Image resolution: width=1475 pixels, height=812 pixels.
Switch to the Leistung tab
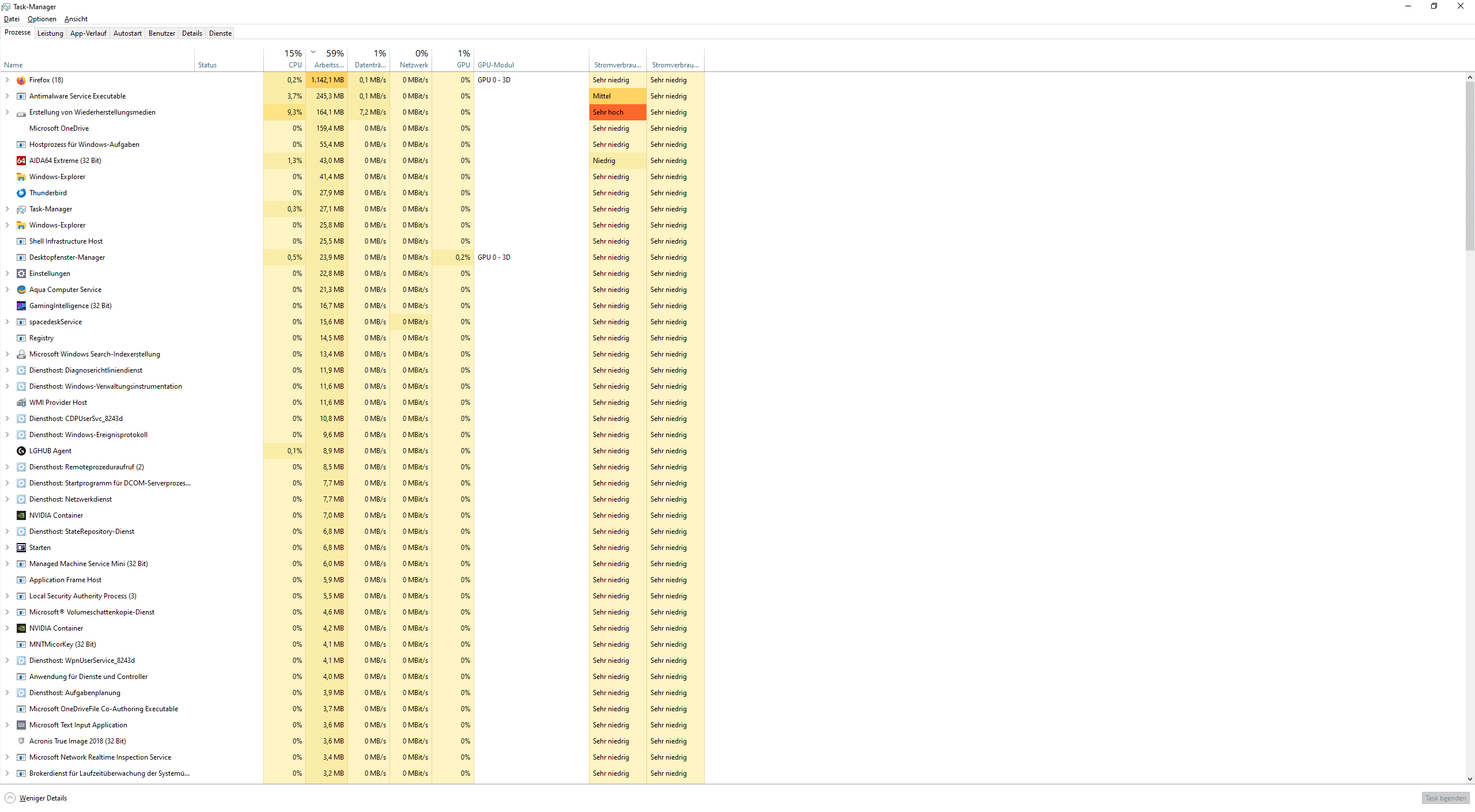coord(50,33)
